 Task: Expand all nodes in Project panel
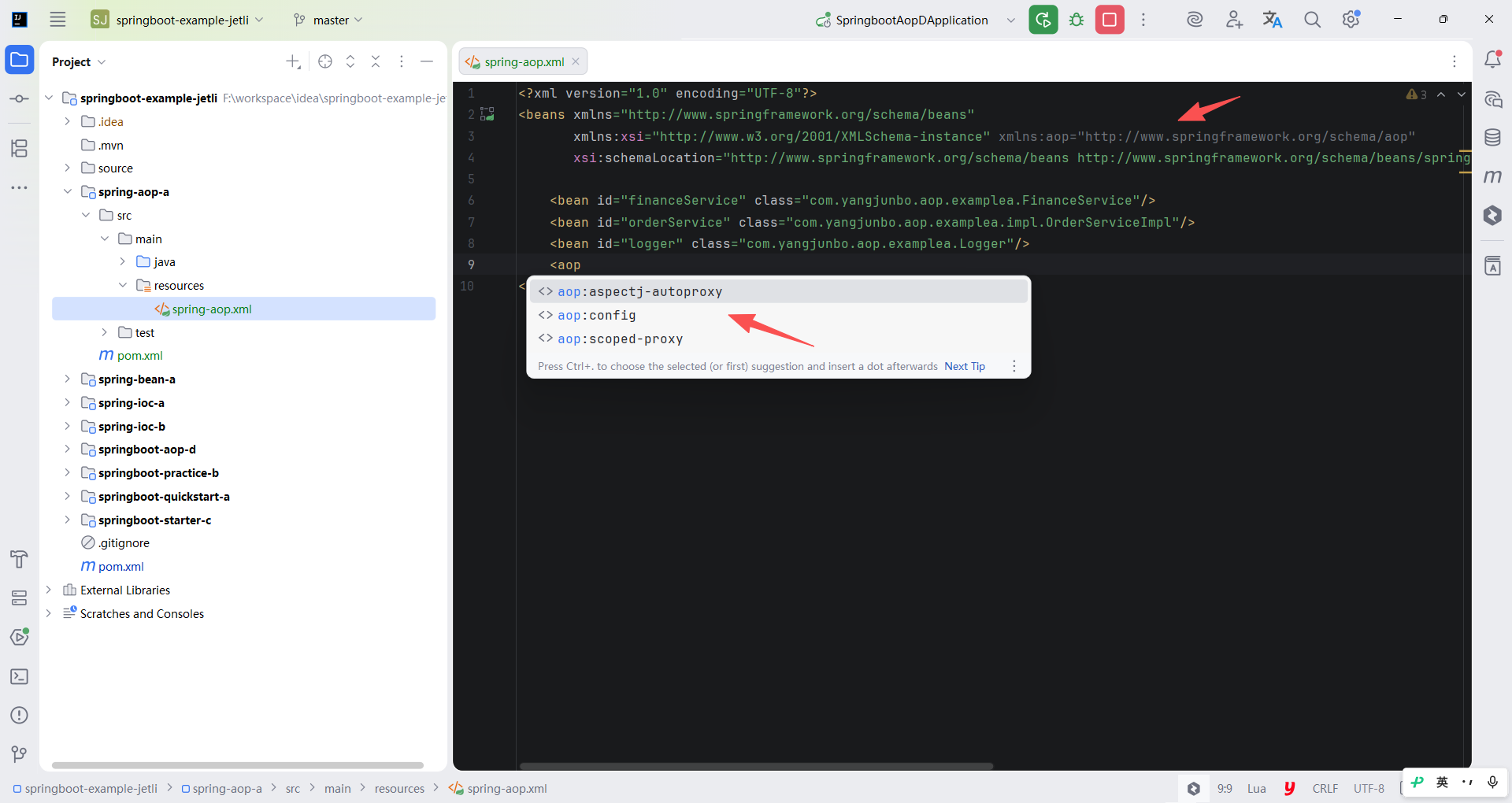tap(350, 61)
